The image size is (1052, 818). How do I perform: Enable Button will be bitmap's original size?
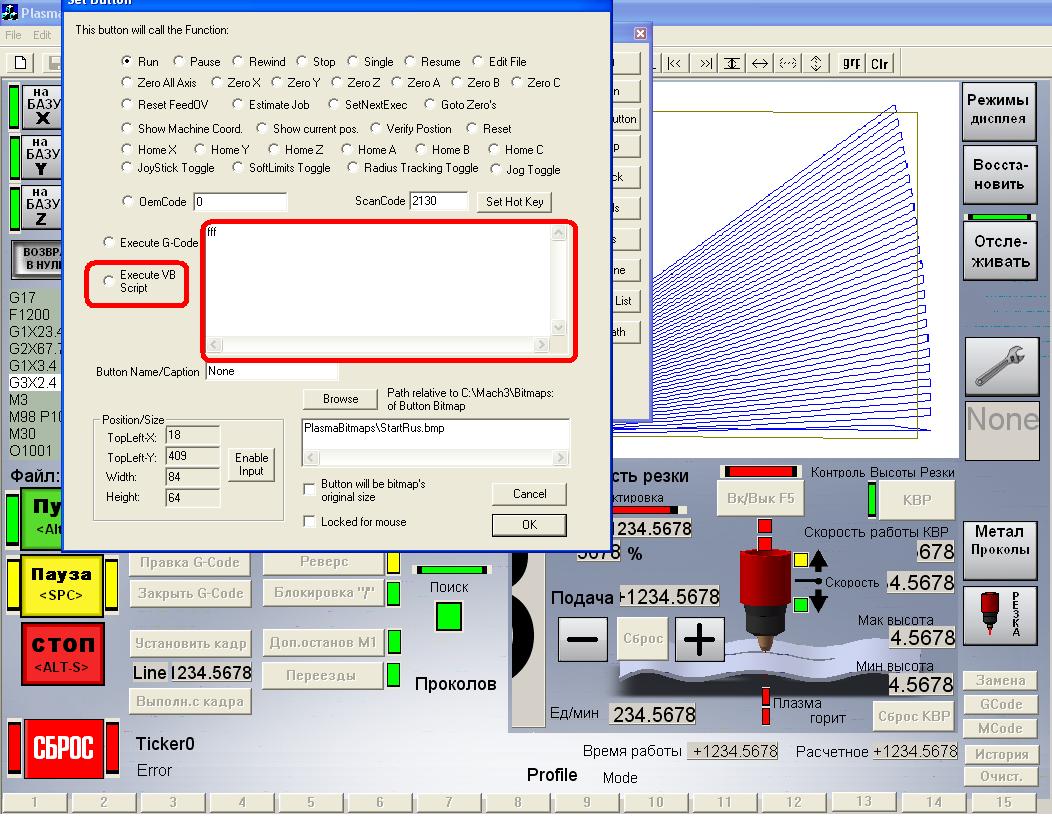[x=309, y=489]
